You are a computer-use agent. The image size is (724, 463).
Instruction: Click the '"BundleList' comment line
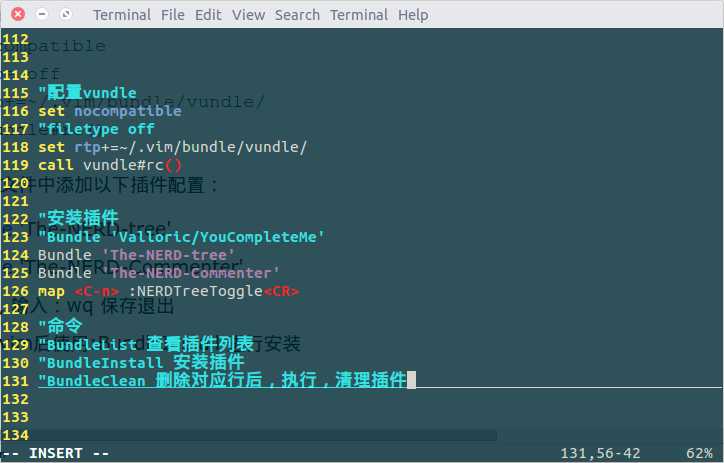point(146,345)
